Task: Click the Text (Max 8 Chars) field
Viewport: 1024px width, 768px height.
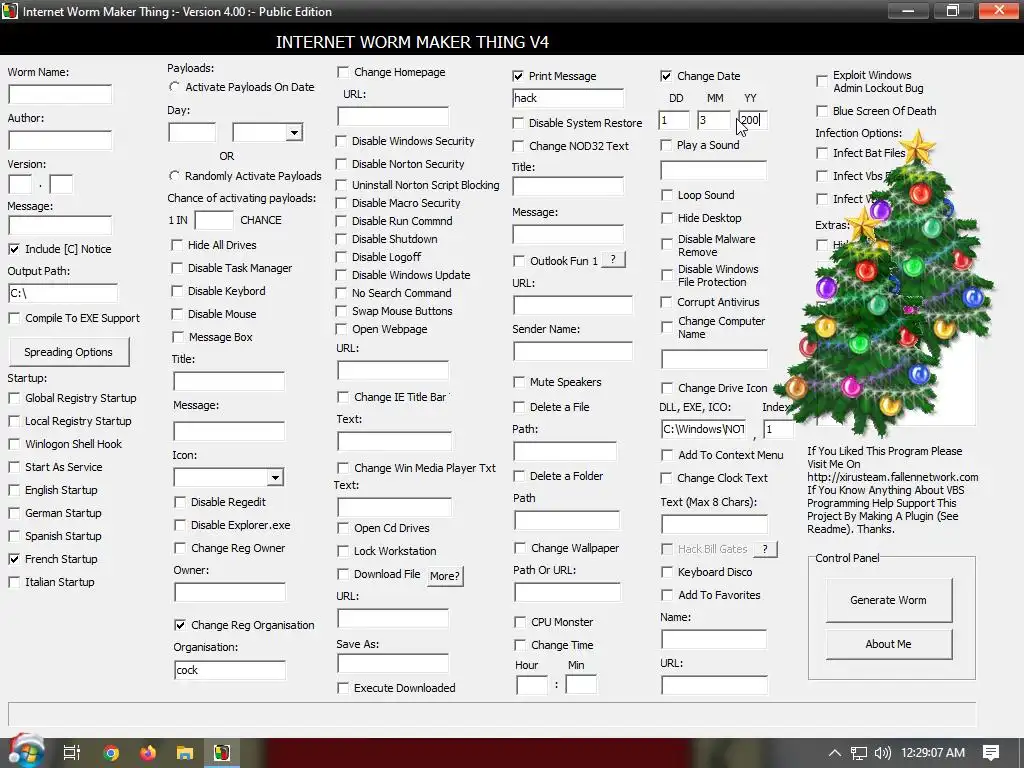Action: tap(714, 524)
